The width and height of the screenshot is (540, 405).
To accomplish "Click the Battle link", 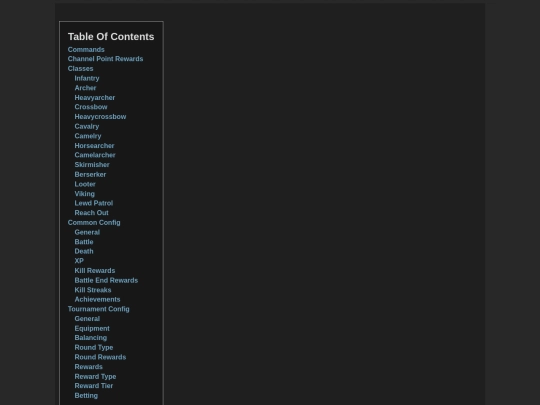I will tap(84, 242).
